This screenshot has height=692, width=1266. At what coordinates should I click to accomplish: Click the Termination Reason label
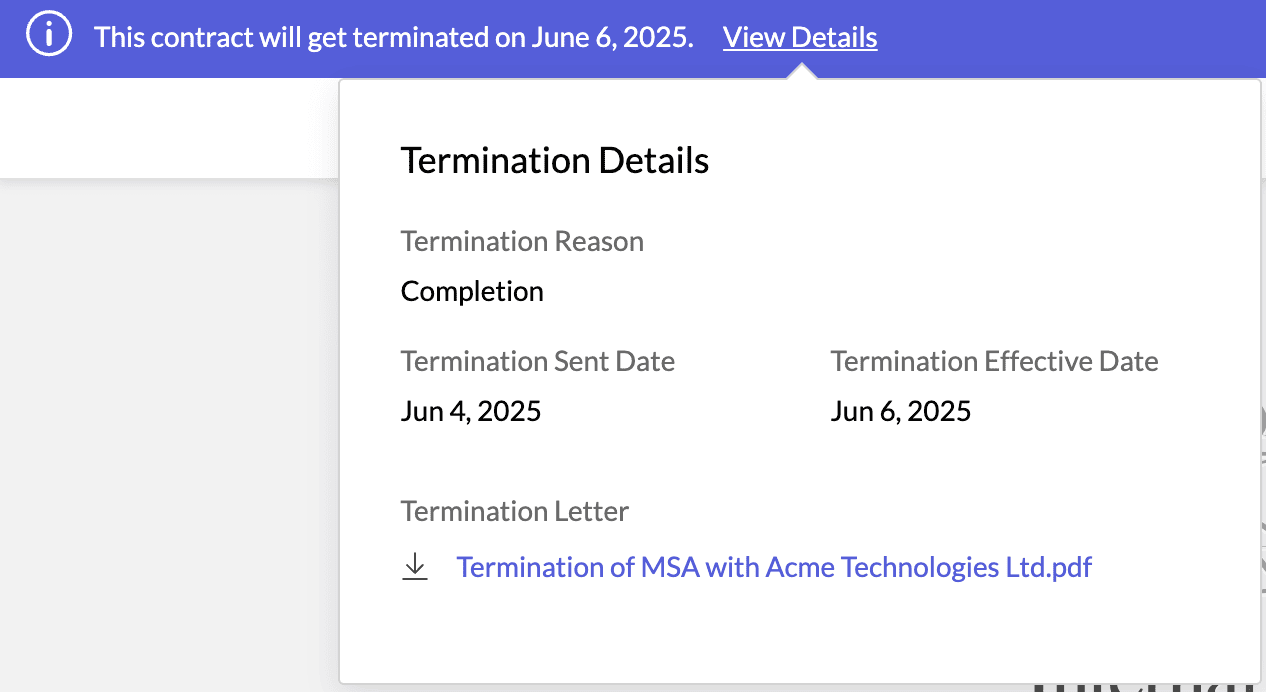click(x=522, y=241)
